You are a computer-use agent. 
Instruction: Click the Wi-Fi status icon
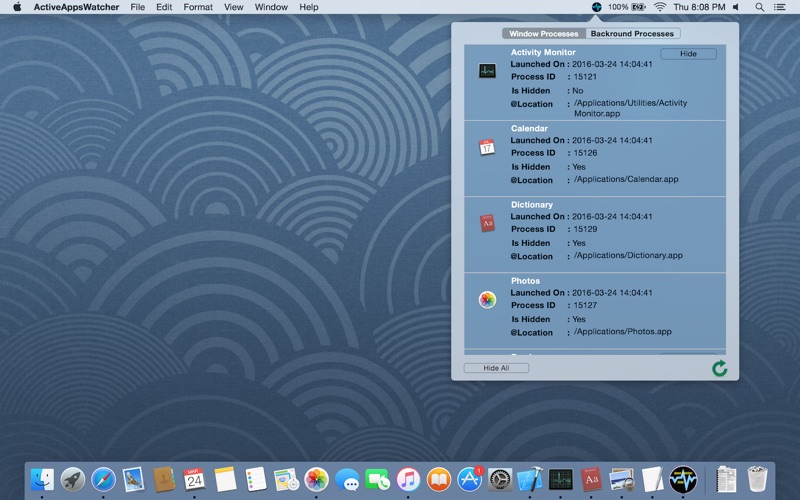click(660, 7)
